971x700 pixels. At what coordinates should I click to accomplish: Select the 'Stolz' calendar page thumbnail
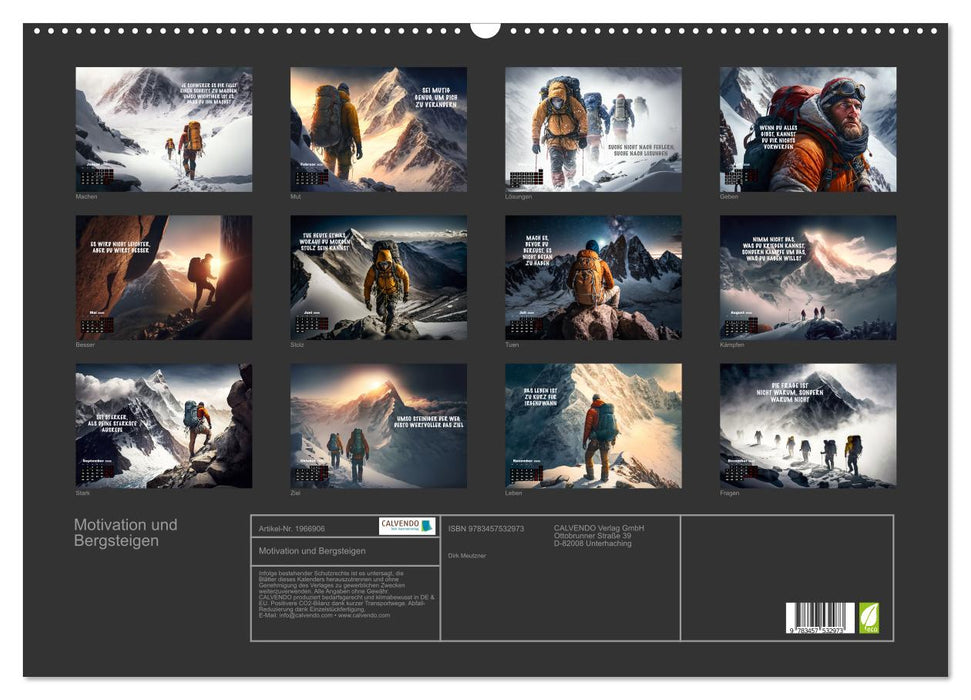point(378,277)
